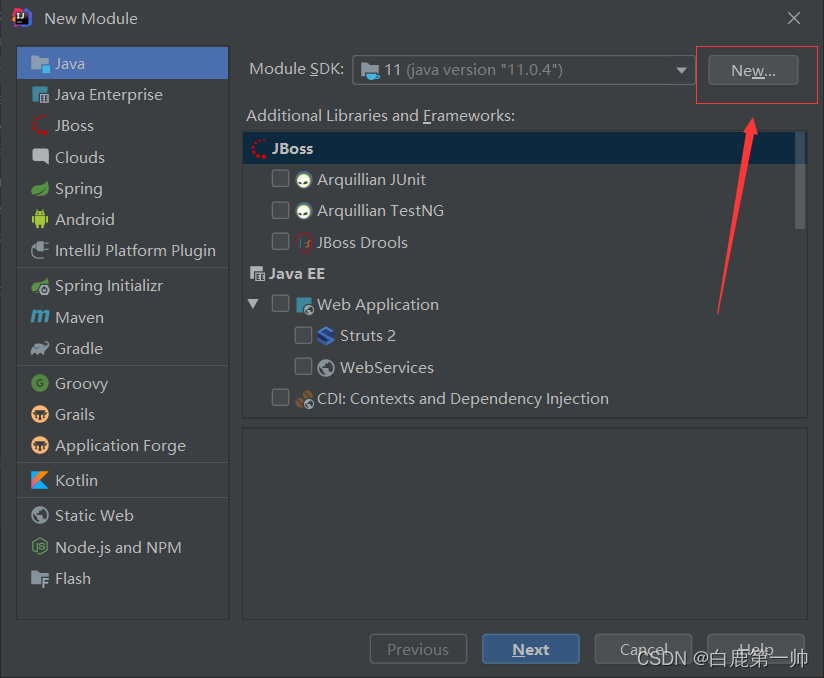Collapse the Web Application tree node
Viewport: 824px width, 678px height.
point(253,304)
